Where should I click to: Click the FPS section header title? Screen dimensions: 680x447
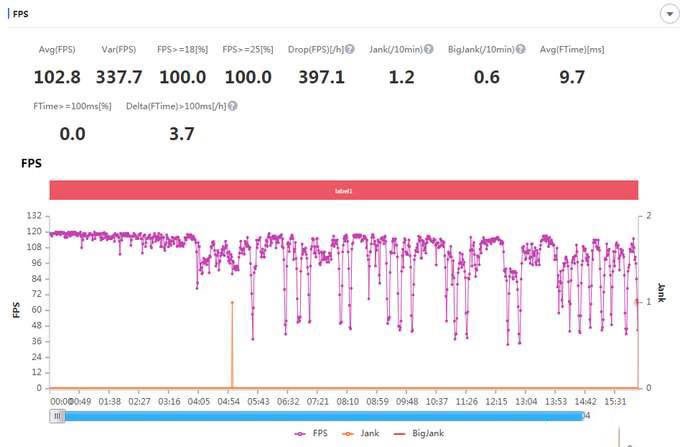[x=20, y=13]
